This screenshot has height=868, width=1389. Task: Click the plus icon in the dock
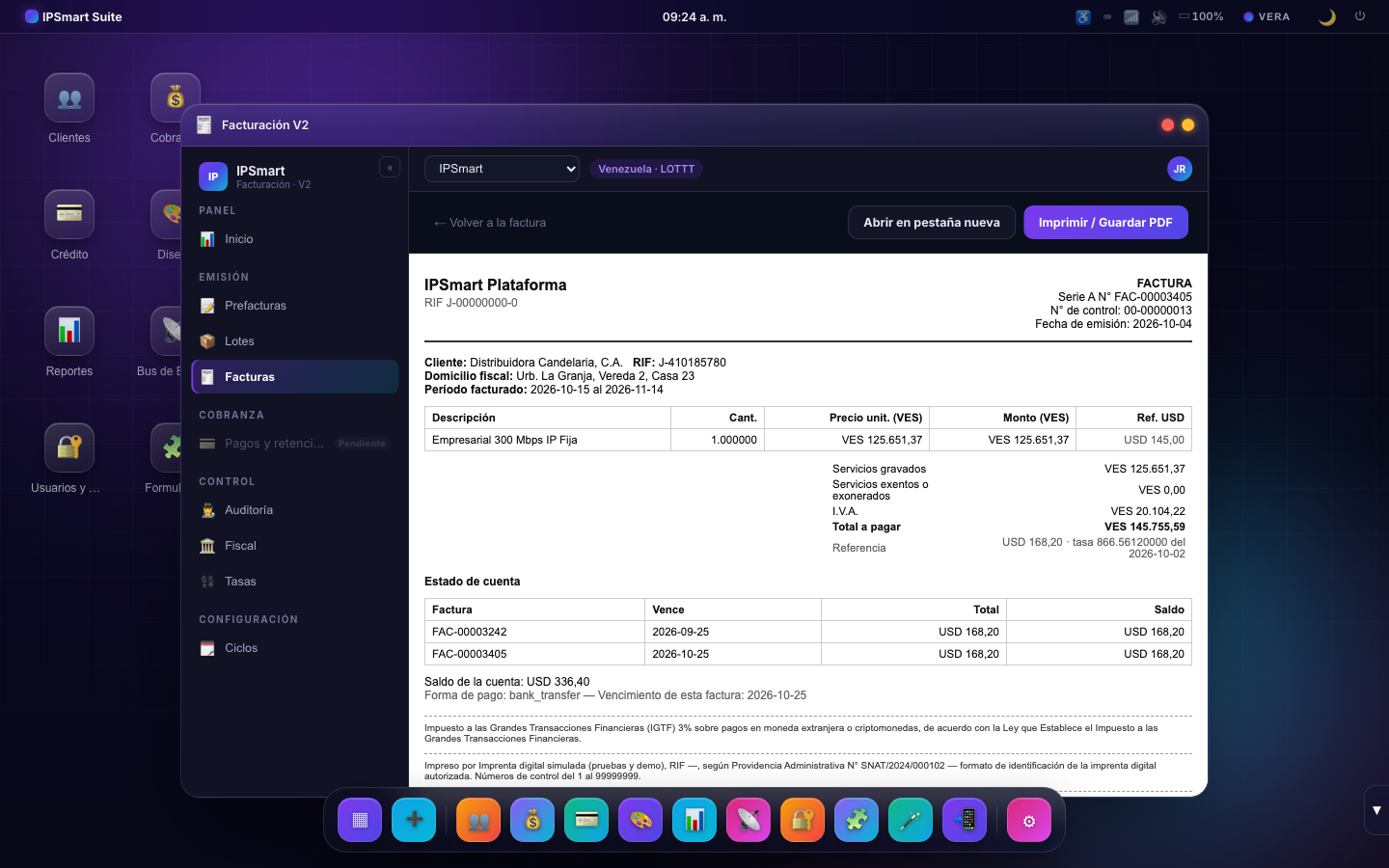414,821
